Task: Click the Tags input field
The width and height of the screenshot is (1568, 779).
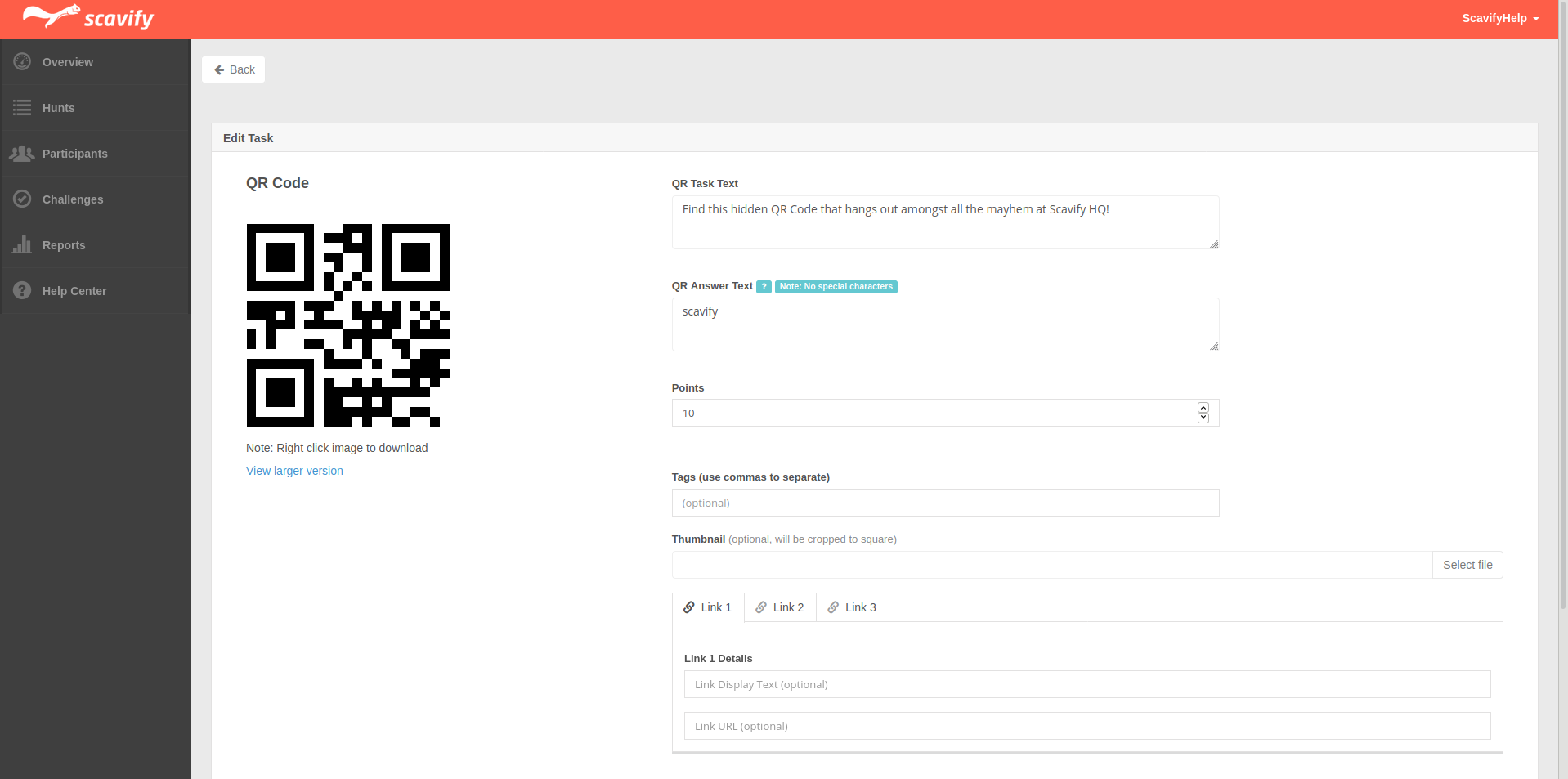Action: 945,503
